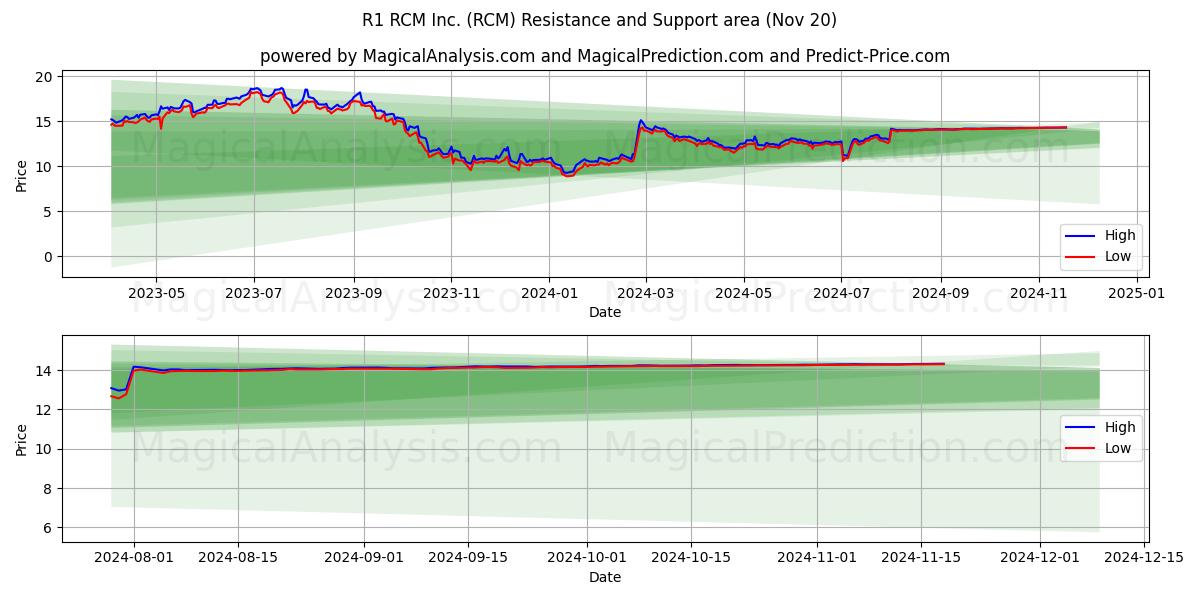
Task: Click the '12' y-axis label in the bottom chart
Action: [x=46, y=410]
